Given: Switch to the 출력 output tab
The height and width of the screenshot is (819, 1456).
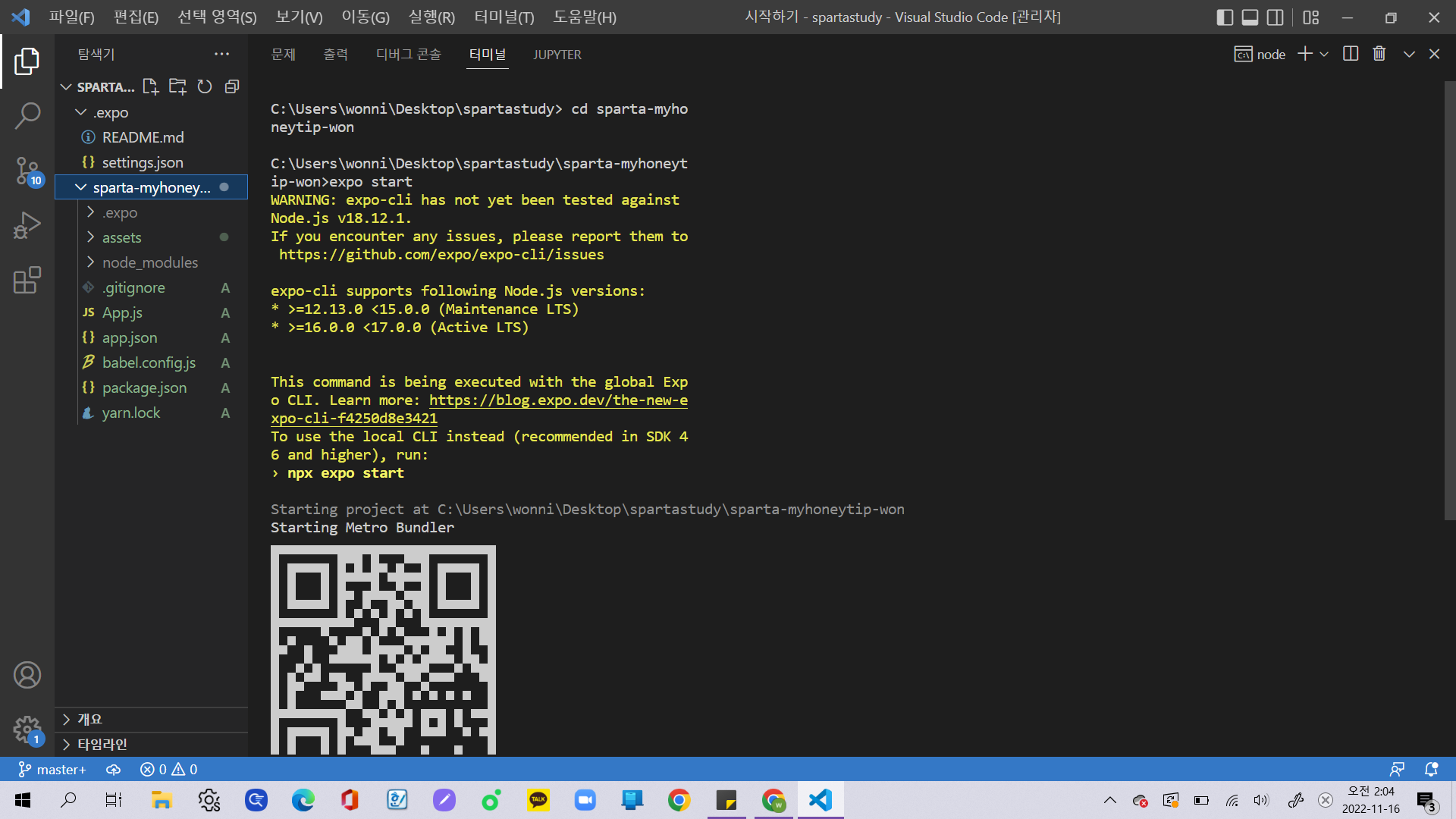Looking at the screenshot, I should coord(335,54).
